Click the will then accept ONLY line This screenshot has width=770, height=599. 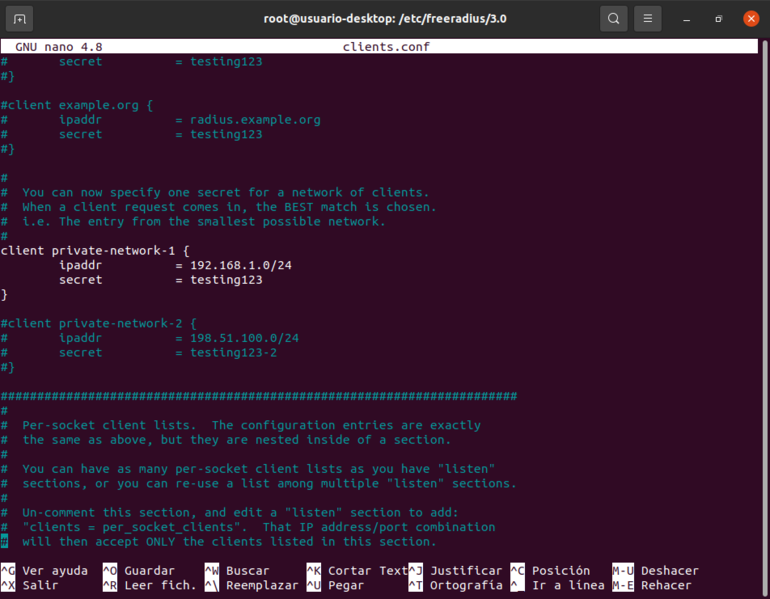tap(219, 542)
